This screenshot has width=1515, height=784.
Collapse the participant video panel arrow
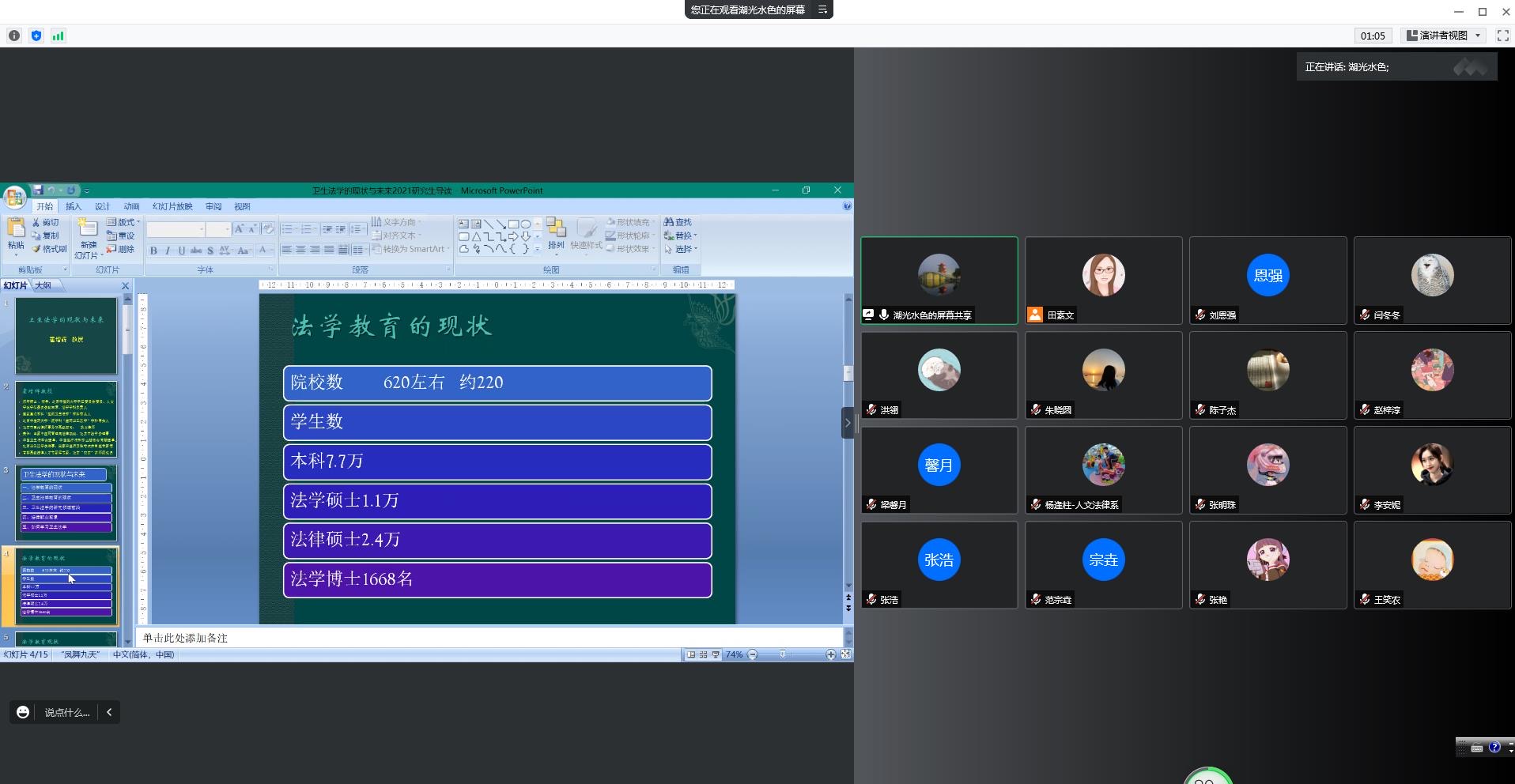848,423
